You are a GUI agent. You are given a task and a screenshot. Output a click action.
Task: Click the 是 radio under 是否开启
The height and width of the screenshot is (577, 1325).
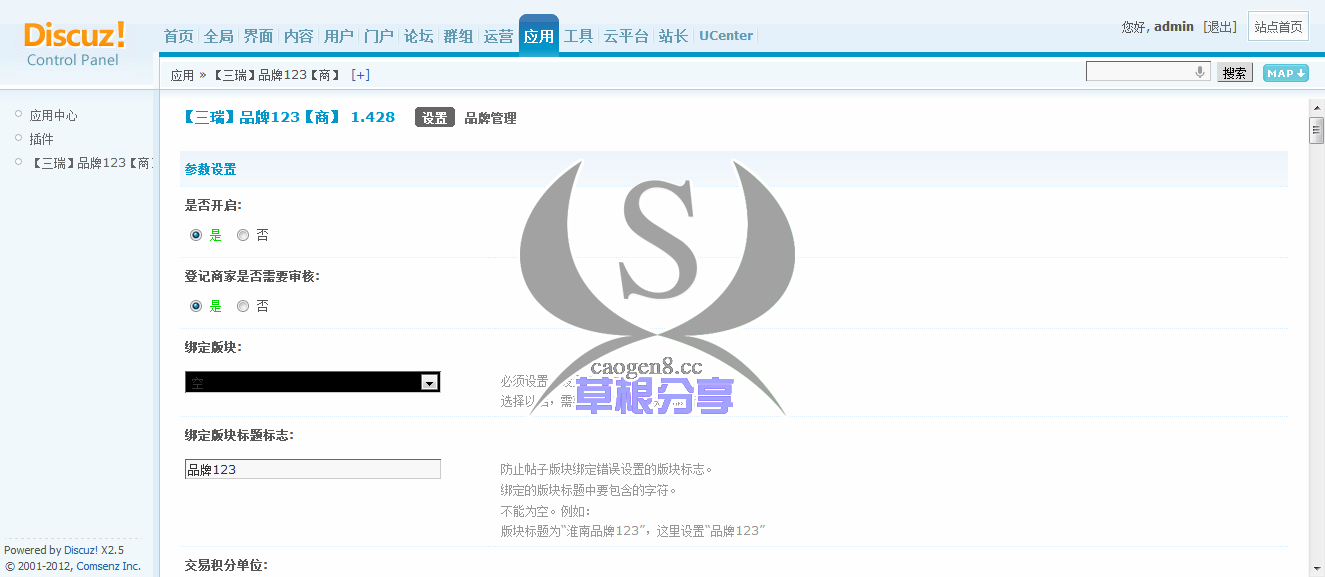pos(195,235)
